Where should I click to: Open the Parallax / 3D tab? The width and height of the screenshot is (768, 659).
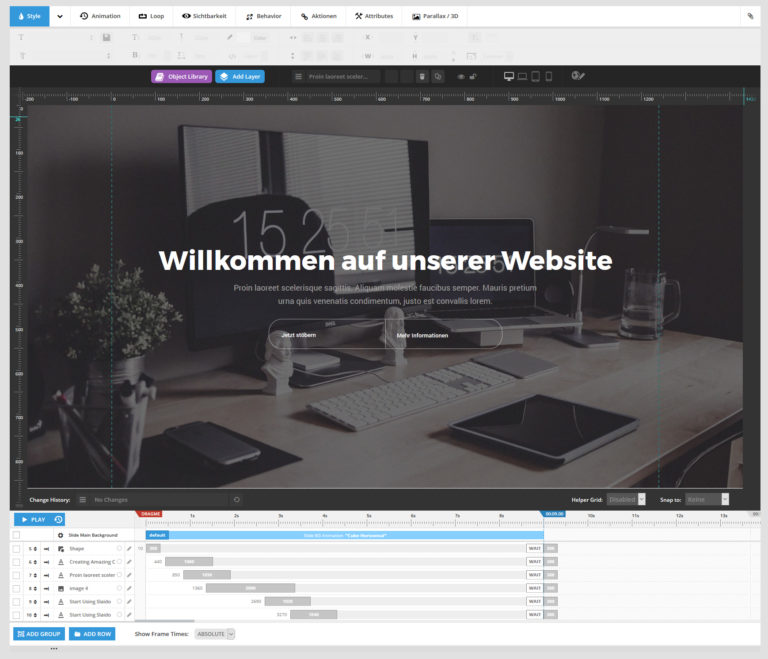click(435, 16)
